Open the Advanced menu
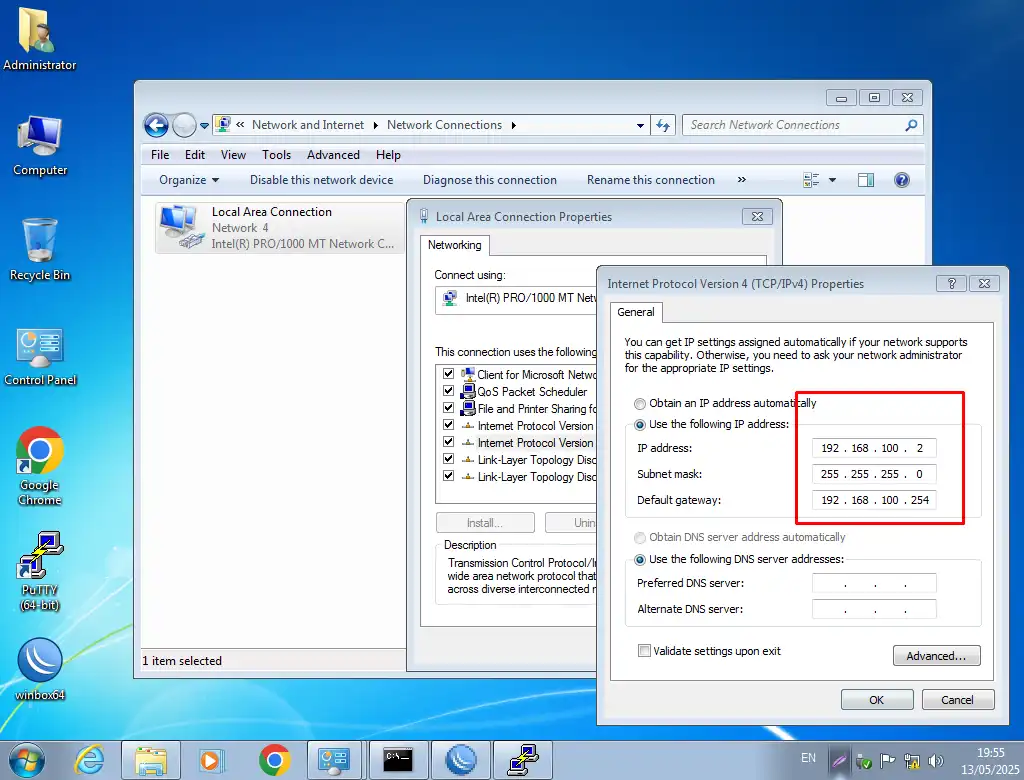 point(333,155)
